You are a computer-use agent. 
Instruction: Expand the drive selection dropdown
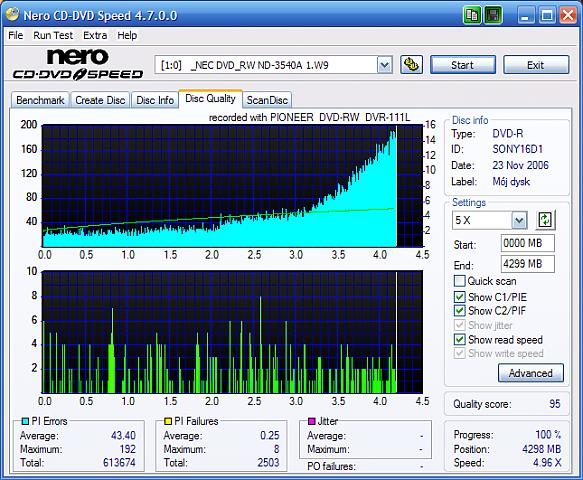[384, 65]
